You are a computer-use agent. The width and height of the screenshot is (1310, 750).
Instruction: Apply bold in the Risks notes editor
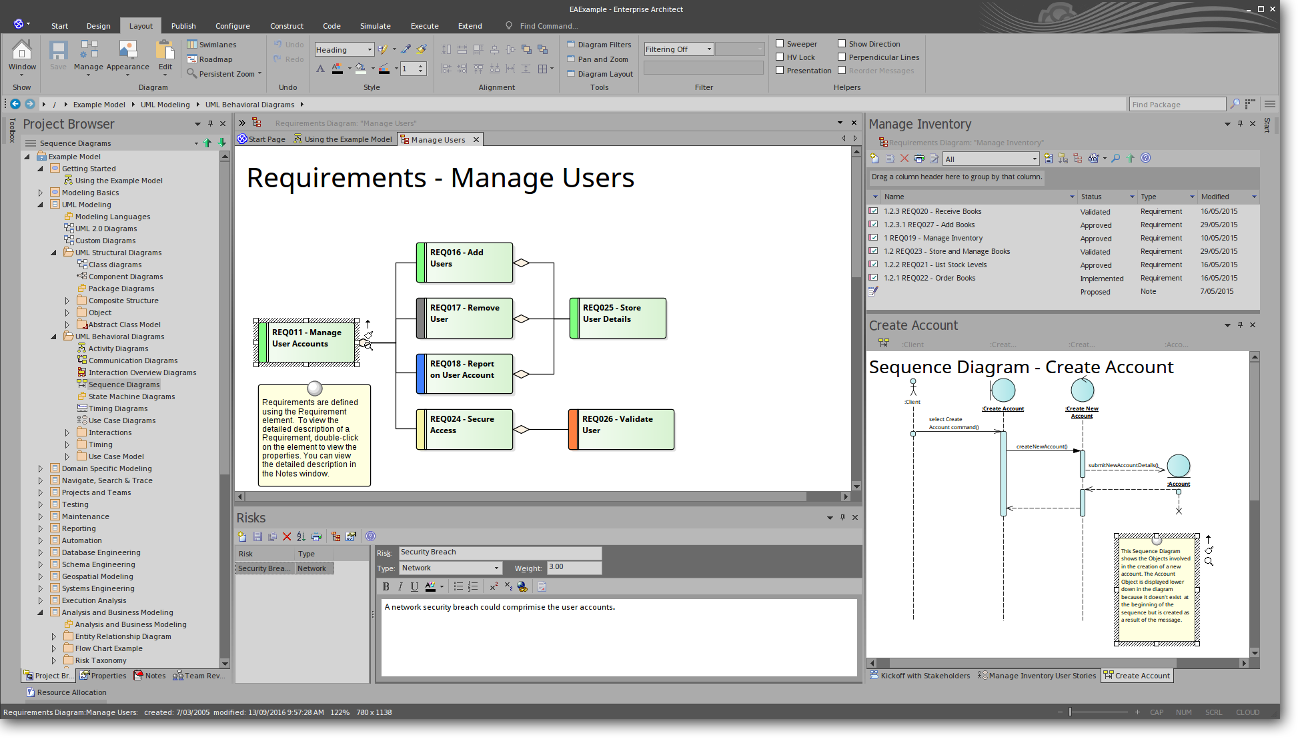[387, 587]
